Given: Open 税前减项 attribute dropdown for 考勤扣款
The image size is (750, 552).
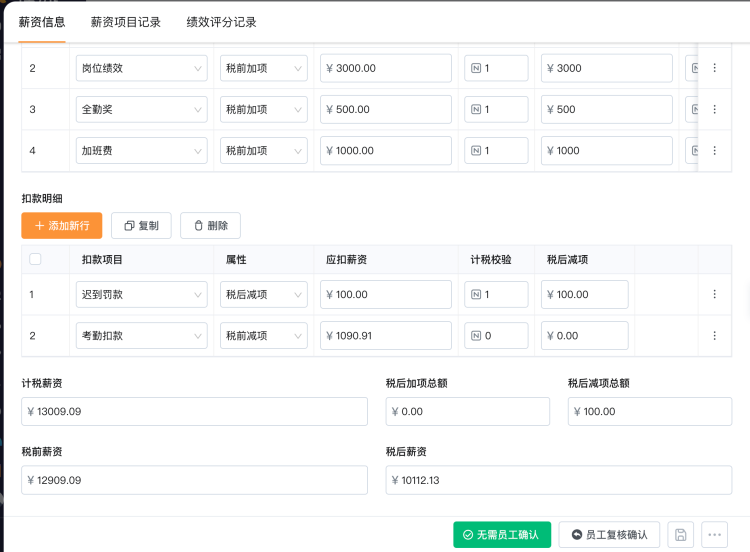Looking at the screenshot, I should (x=263, y=336).
